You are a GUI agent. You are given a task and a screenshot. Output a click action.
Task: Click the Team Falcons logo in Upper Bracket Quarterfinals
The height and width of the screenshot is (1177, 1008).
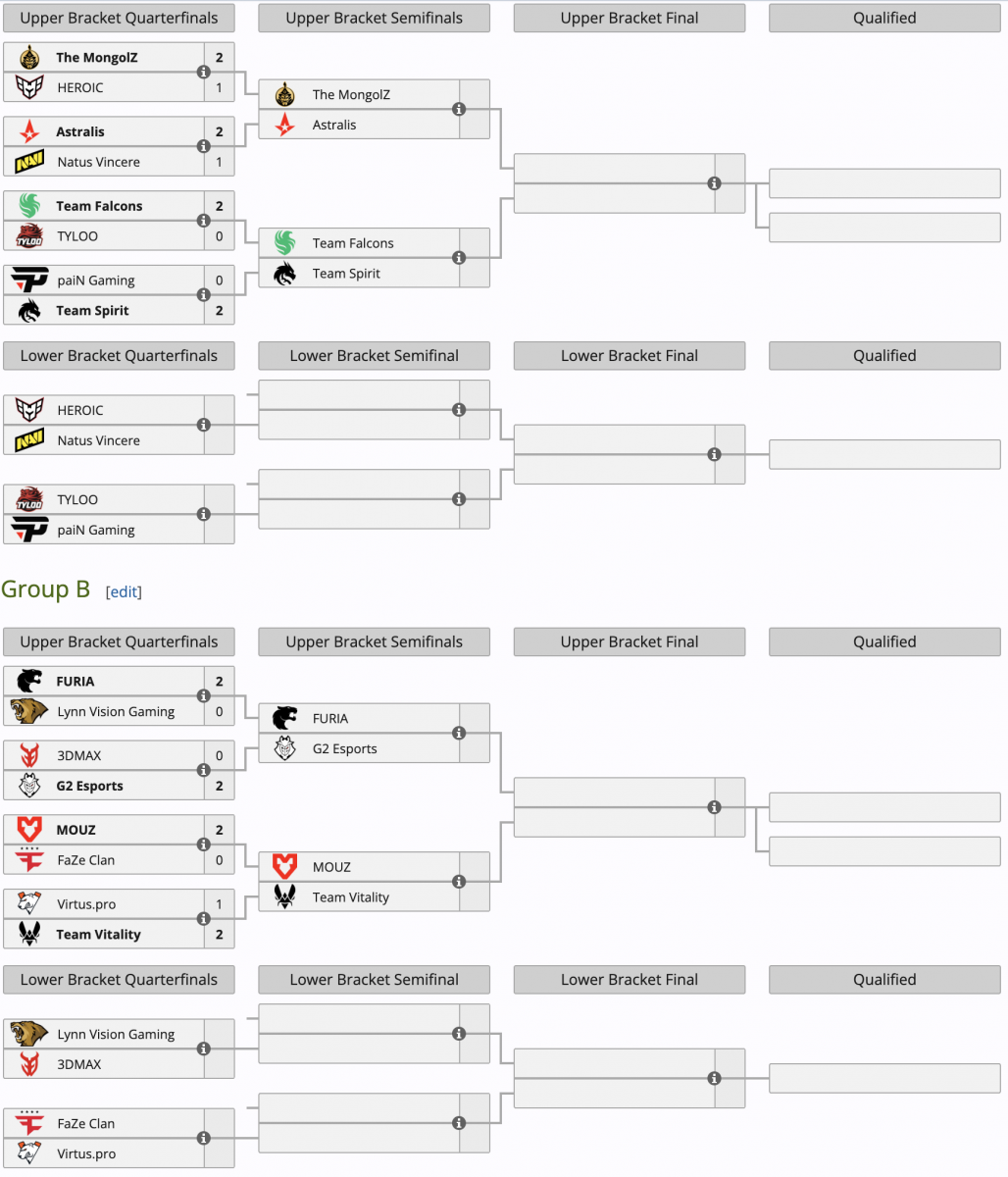coord(29,206)
